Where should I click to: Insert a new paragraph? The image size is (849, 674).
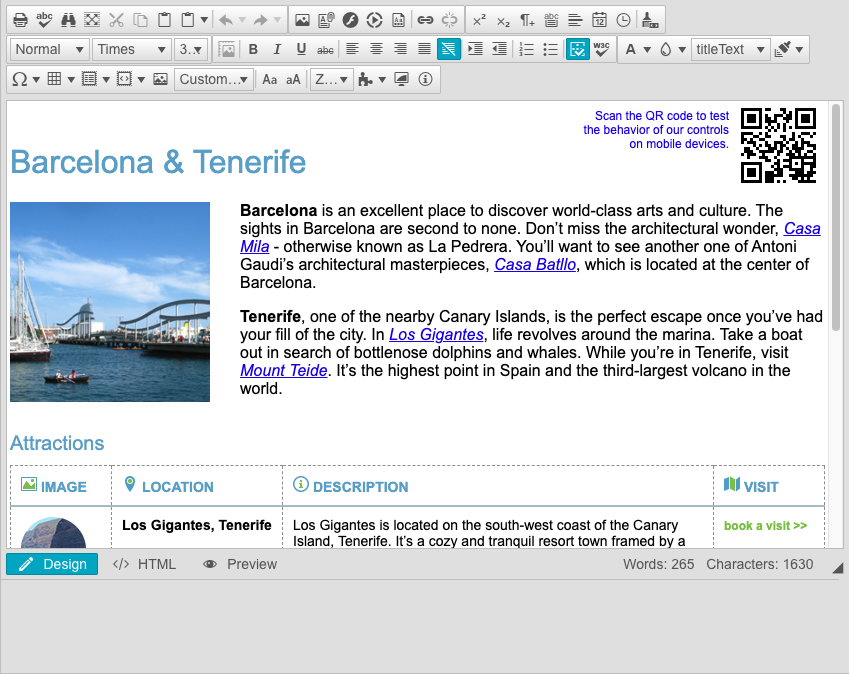(527, 21)
